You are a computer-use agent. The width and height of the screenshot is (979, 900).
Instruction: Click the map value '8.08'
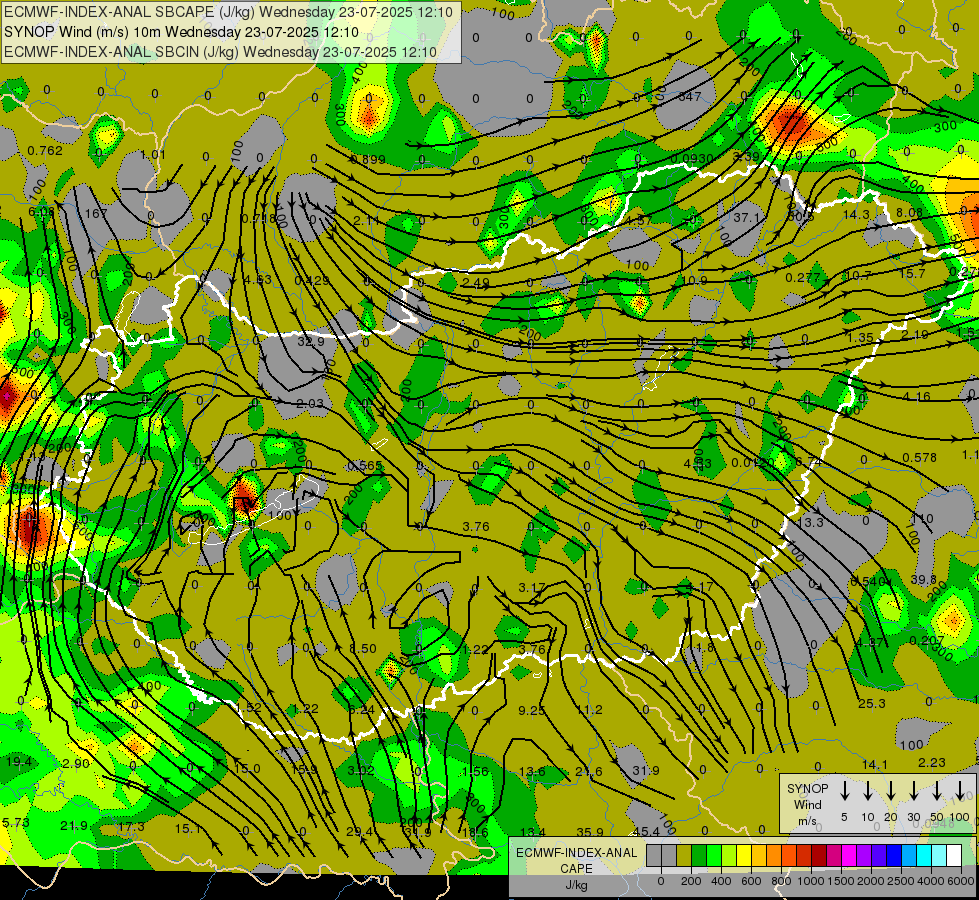coord(910,213)
